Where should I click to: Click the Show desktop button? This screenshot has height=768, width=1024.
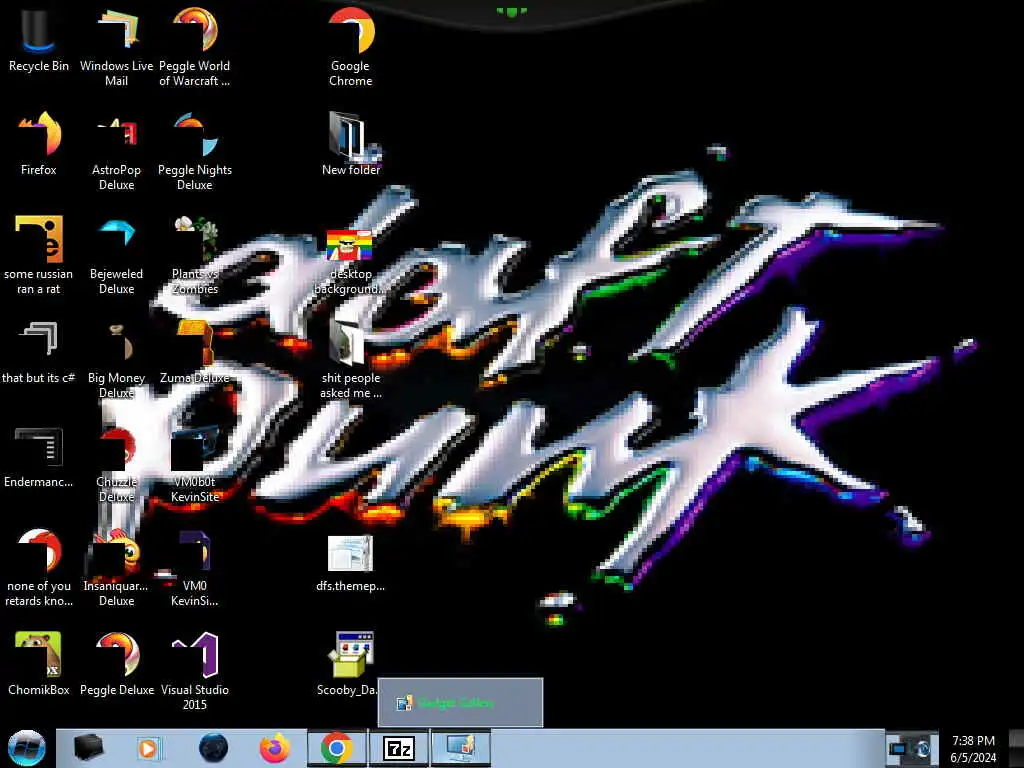pos(1016,748)
